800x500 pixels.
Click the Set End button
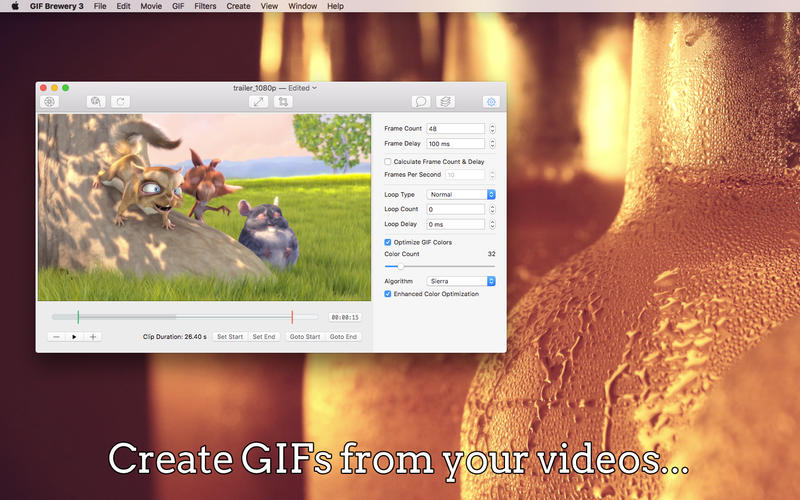coord(264,337)
